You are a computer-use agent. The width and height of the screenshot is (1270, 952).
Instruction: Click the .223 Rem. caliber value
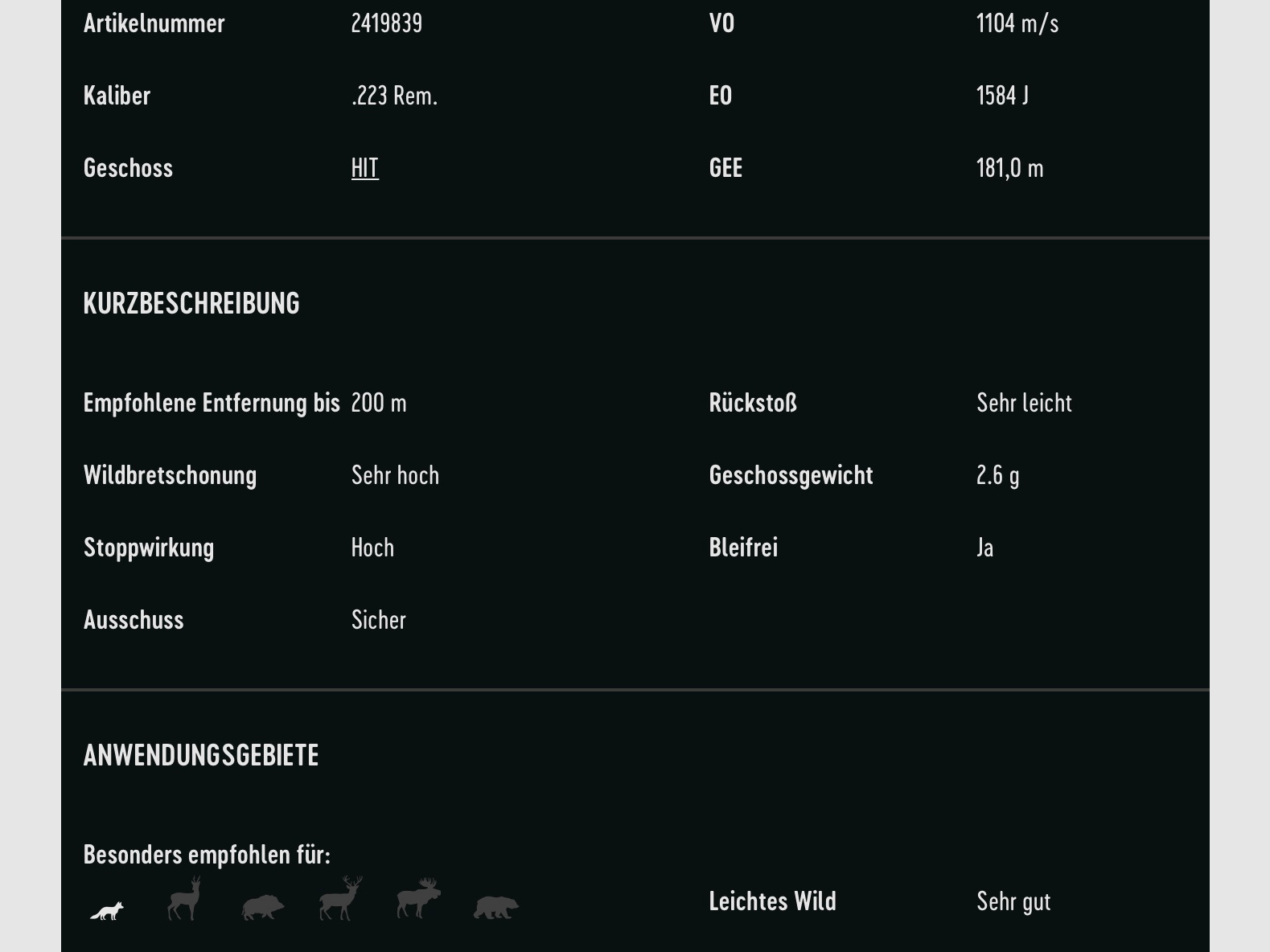click(394, 96)
